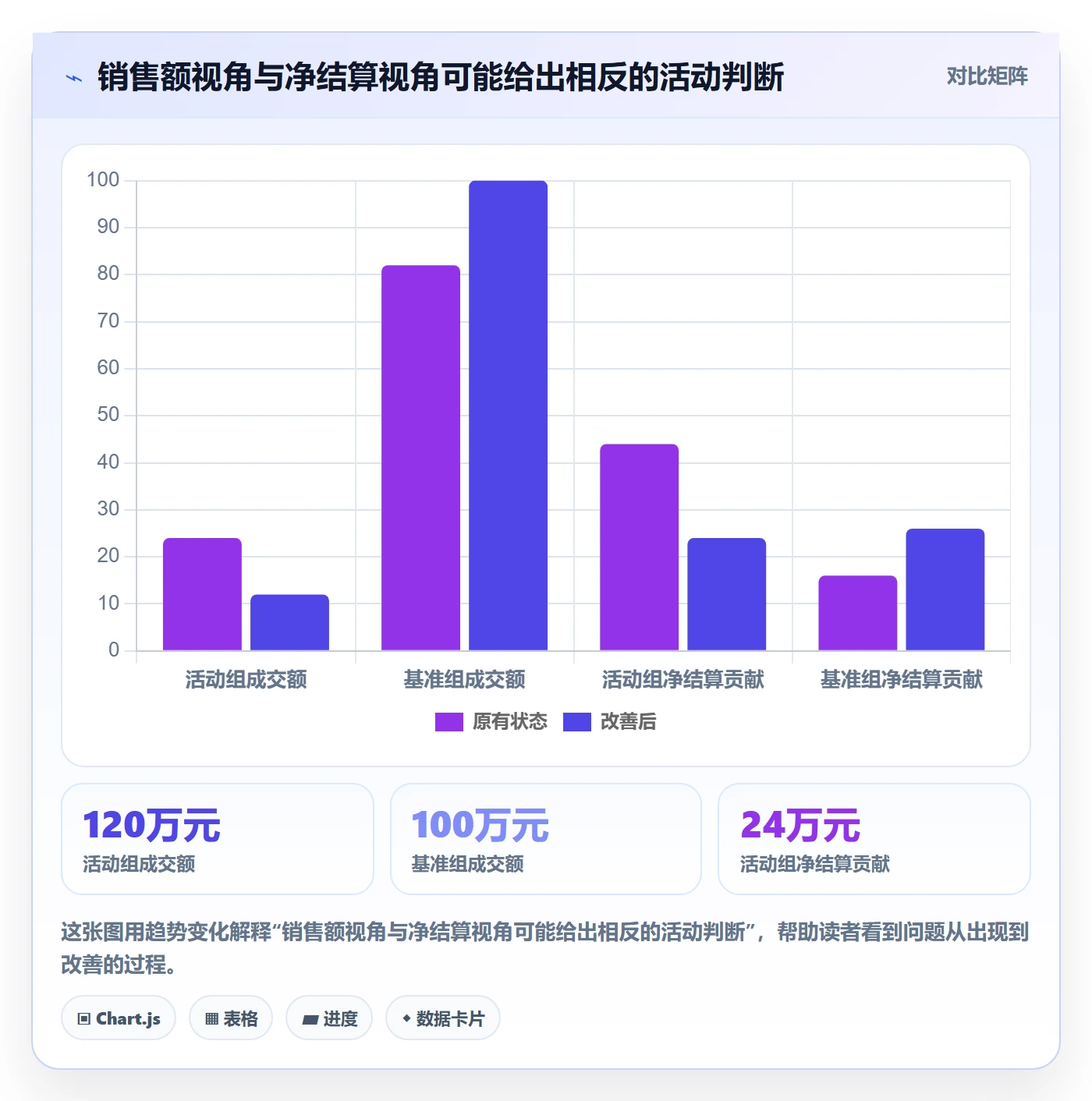Click the 活动组净结算贡献 x-axis label
The width and height of the screenshot is (1092, 1101).
tap(682, 680)
